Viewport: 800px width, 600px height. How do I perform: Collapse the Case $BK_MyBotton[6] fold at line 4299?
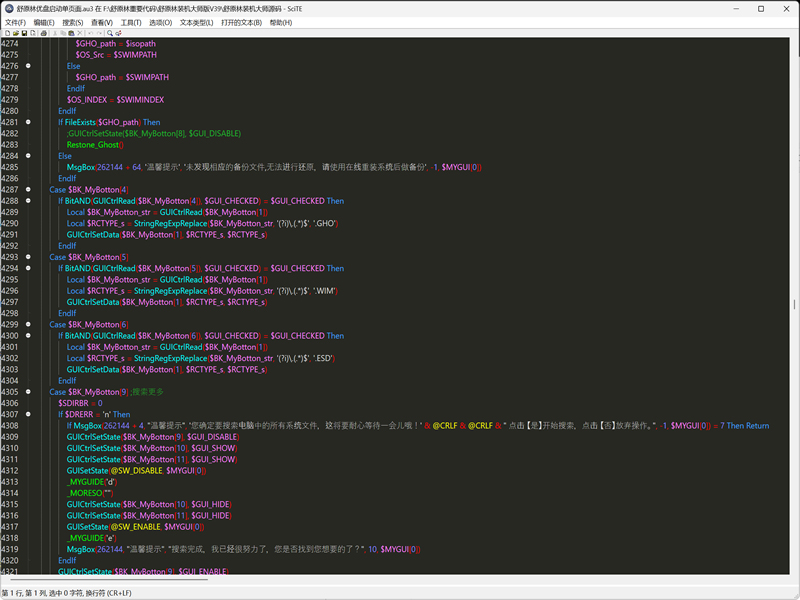click(x=28, y=324)
